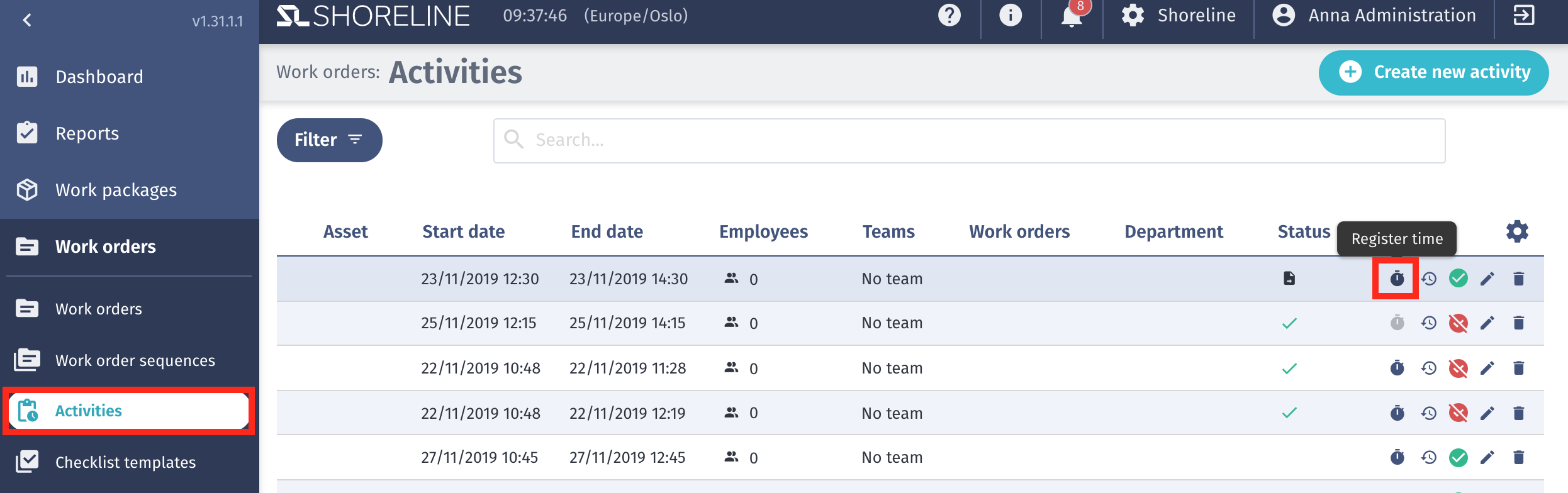The image size is (1568, 493).
Task: Click into the Search field
Action: coord(969,140)
